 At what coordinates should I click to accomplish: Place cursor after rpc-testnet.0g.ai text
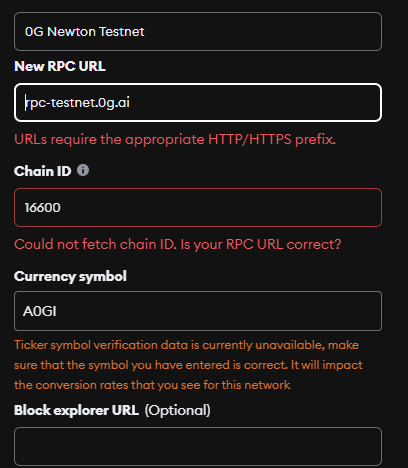click(132, 103)
